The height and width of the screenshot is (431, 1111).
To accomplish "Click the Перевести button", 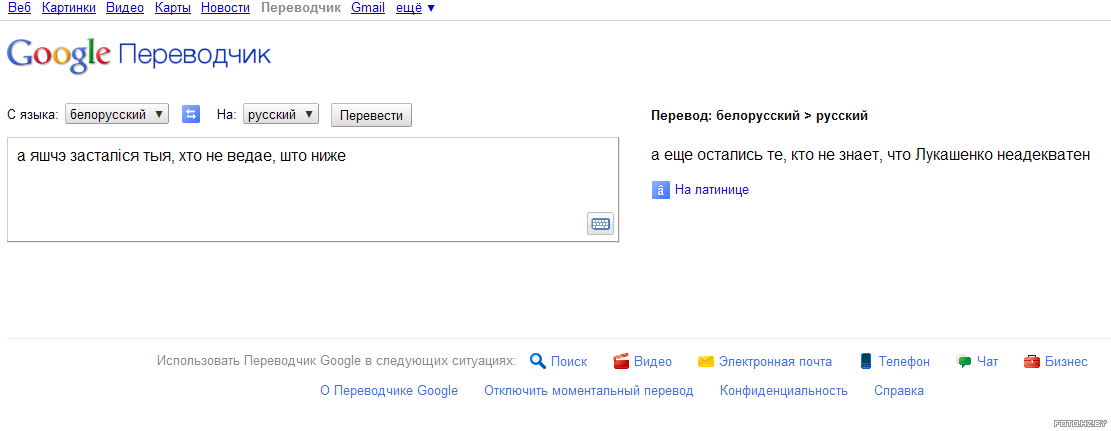I will (371, 115).
